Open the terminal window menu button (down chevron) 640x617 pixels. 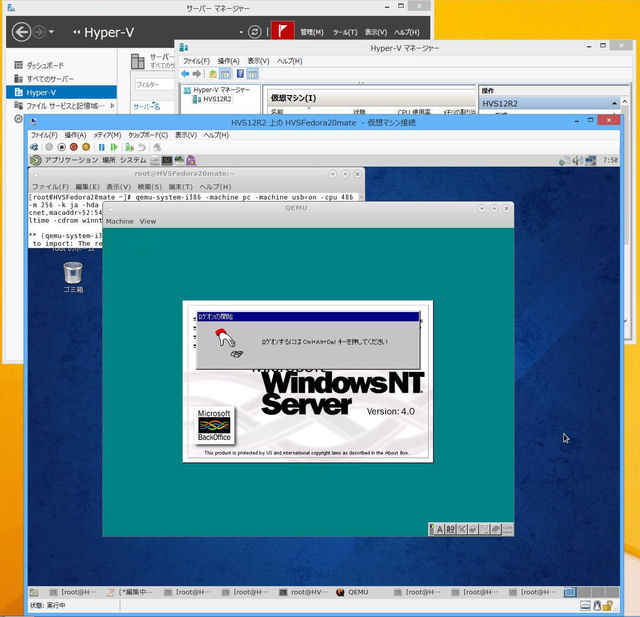click(x=333, y=174)
